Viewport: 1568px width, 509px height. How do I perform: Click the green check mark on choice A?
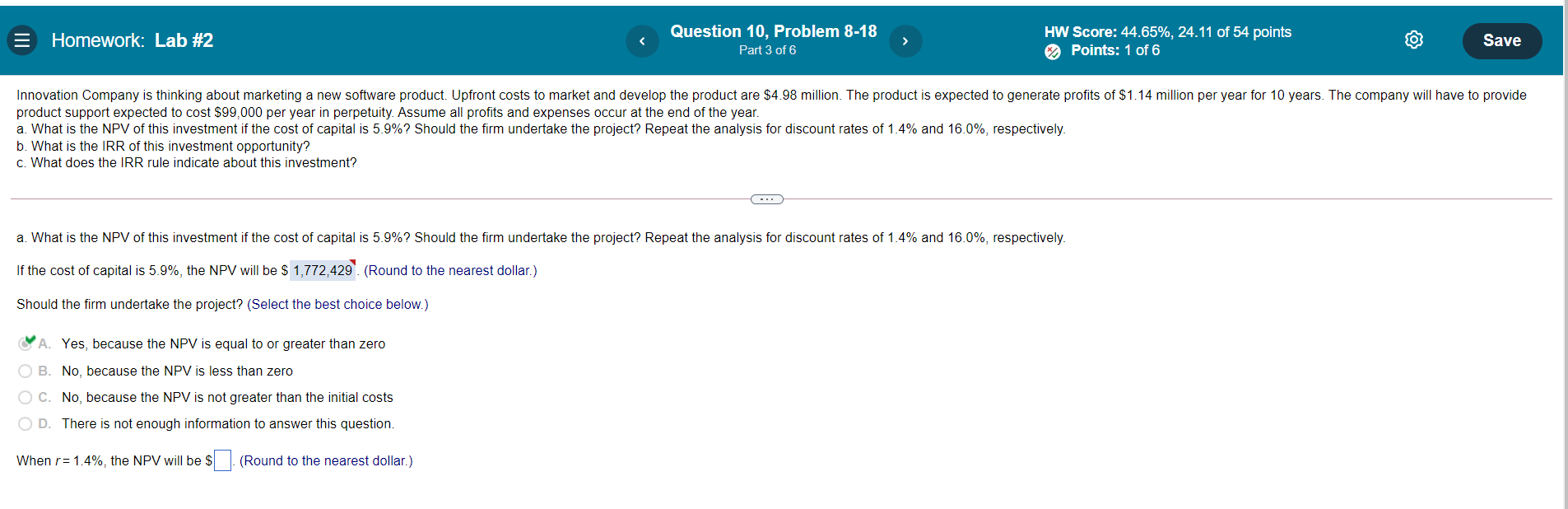click(29, 340)
